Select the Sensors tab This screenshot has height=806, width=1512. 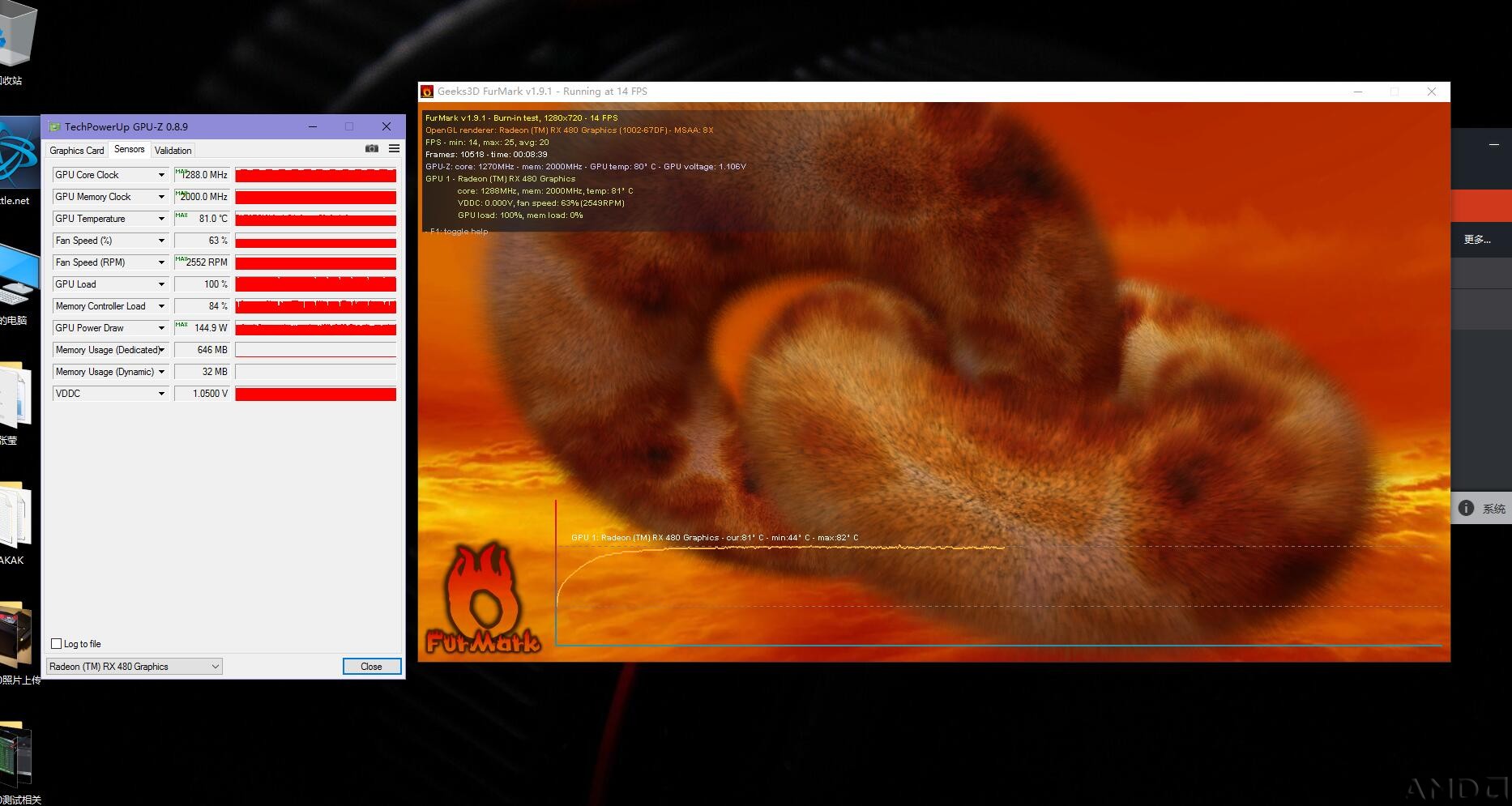(x=129, y=149)
